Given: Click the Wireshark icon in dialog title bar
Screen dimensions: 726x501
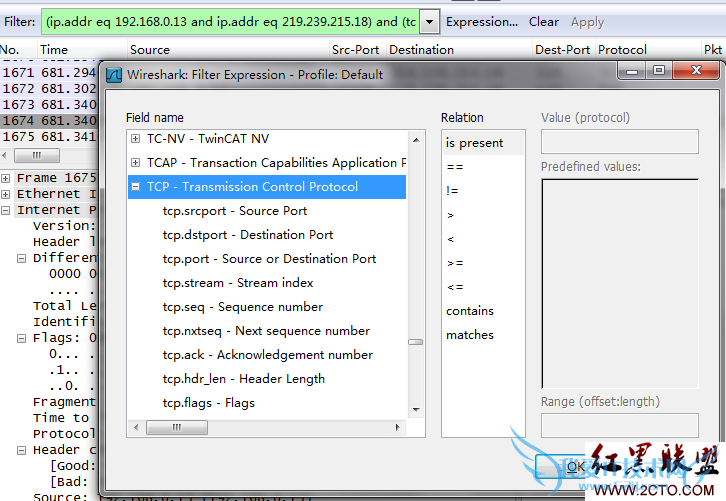Looking at the screenshot, I should [114, 75].
